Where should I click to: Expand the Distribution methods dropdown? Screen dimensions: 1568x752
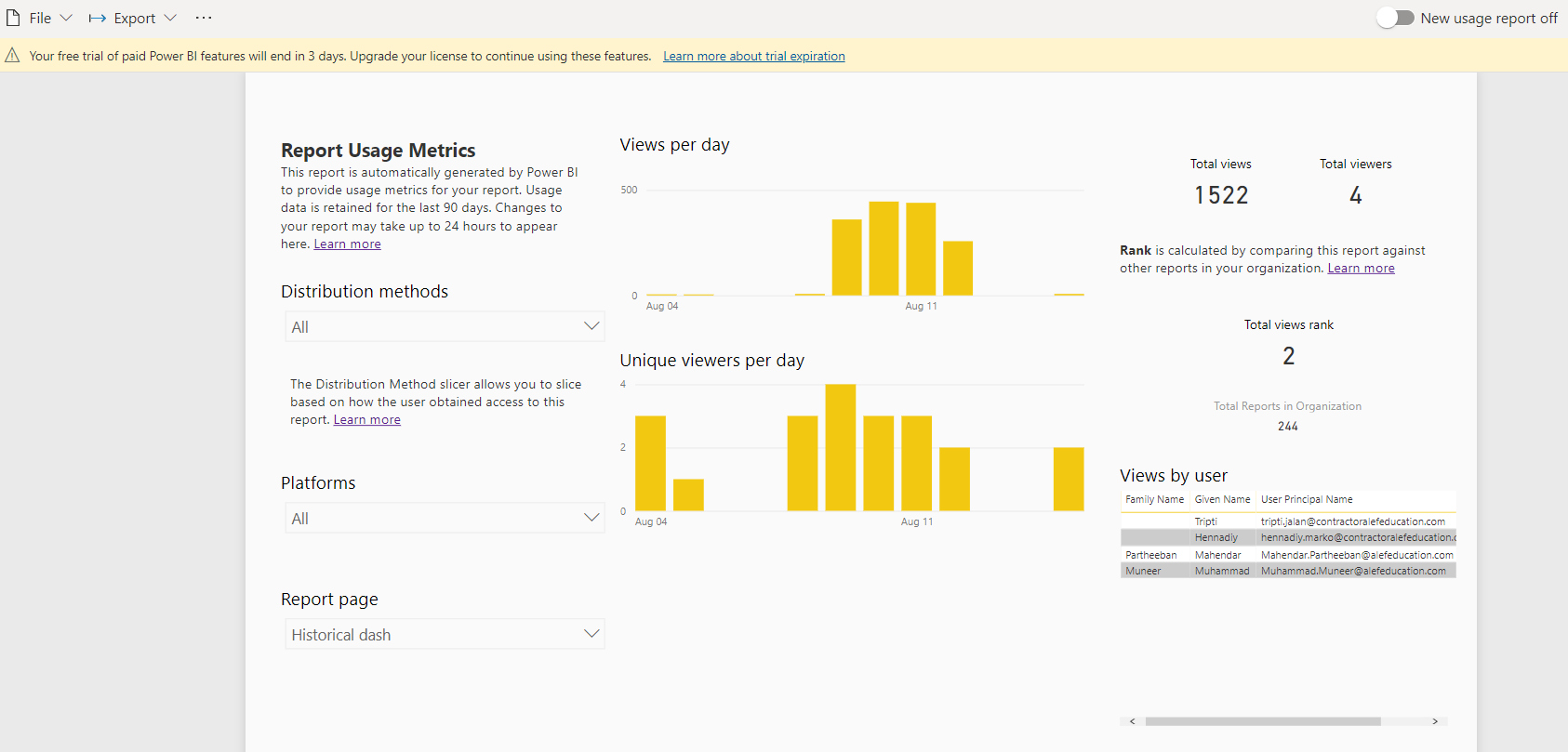pyautogui.click(x=445, y=326)
